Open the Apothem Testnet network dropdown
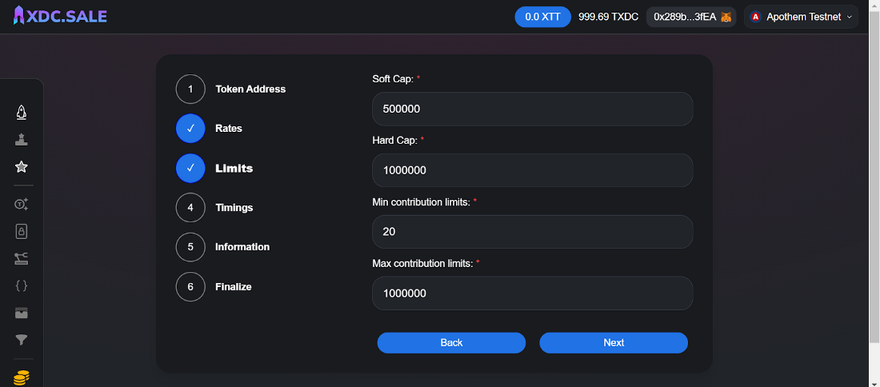The width and height of the screenshot is (880, 387). (801, 17)
